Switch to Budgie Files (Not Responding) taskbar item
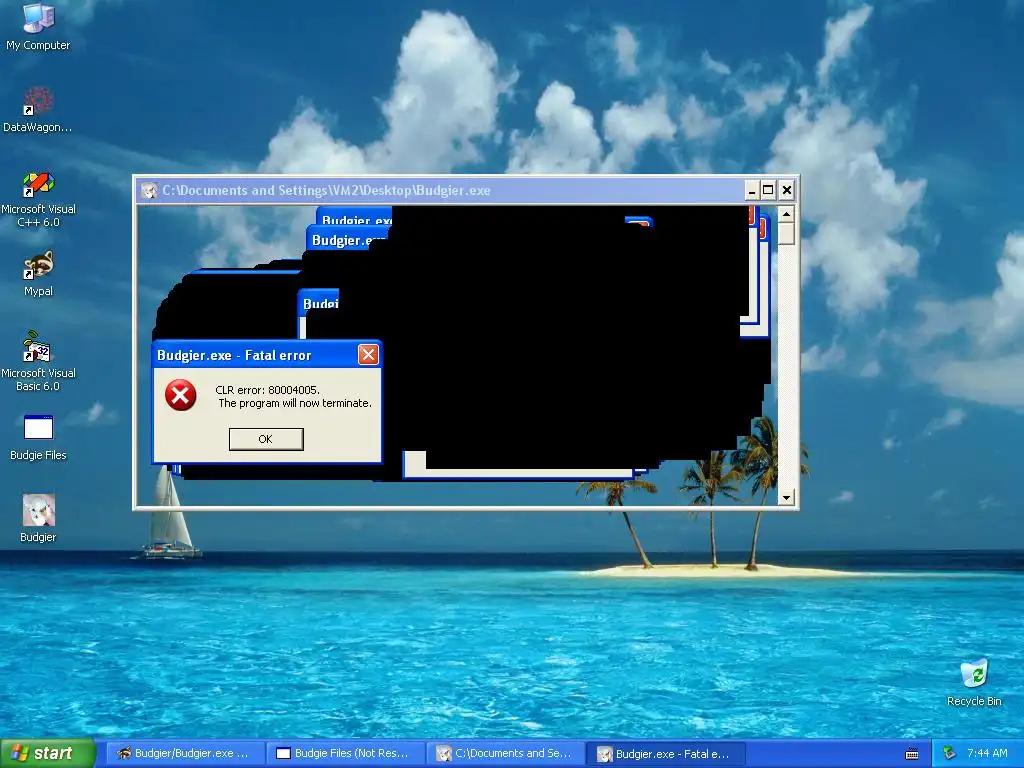The width and height of the screenshot is (1024, 768). pyautogui.click(x=346, y=754)
